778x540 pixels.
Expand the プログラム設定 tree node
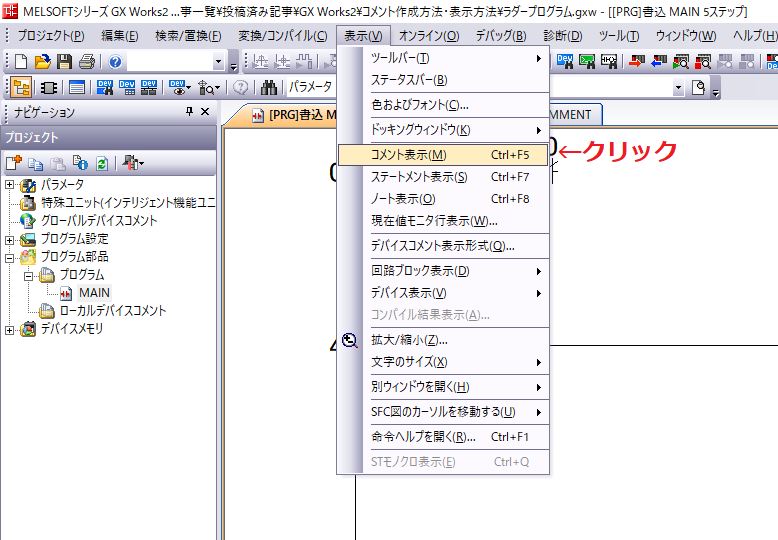pos(9,240)
